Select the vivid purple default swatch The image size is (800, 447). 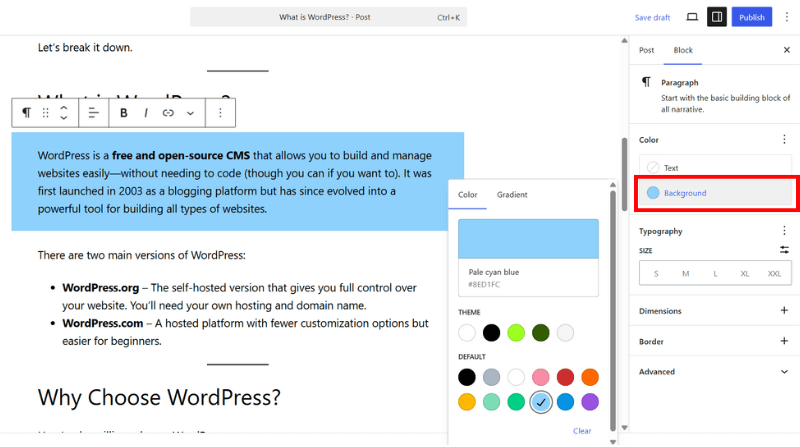point(590,402)
